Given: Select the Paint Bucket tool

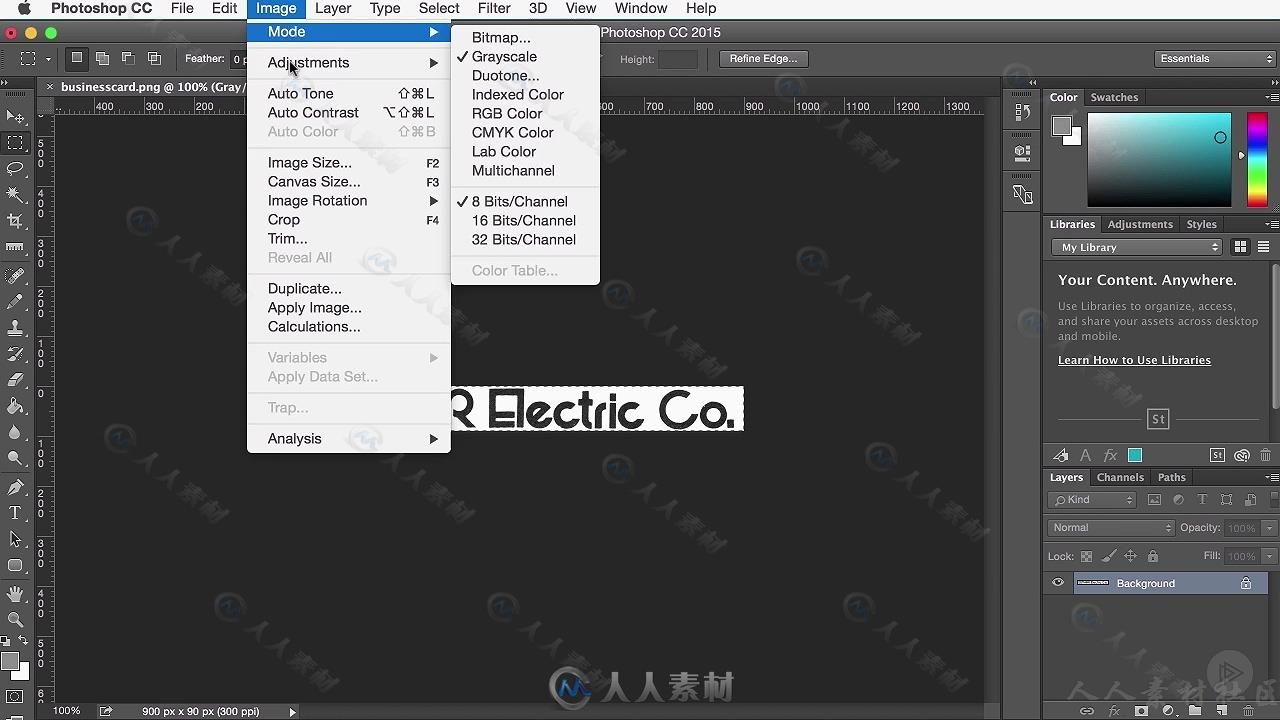Looking at the screenshot, I should pos(15,406).
